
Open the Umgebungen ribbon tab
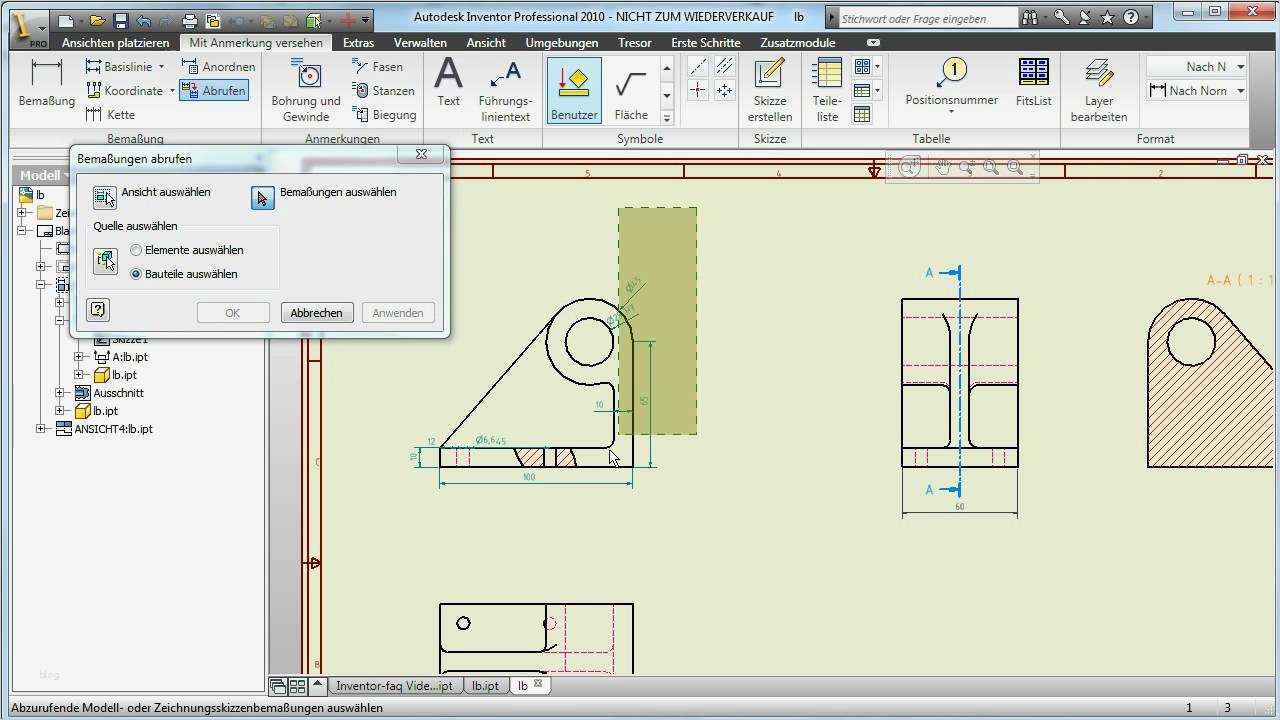(x=562, y=43)
